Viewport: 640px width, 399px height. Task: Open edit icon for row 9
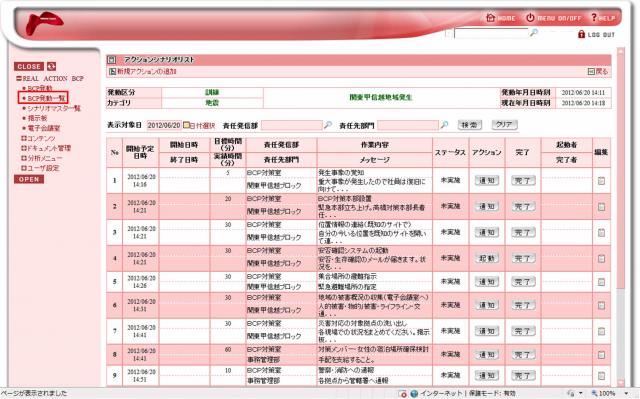(x=601, y=375)
